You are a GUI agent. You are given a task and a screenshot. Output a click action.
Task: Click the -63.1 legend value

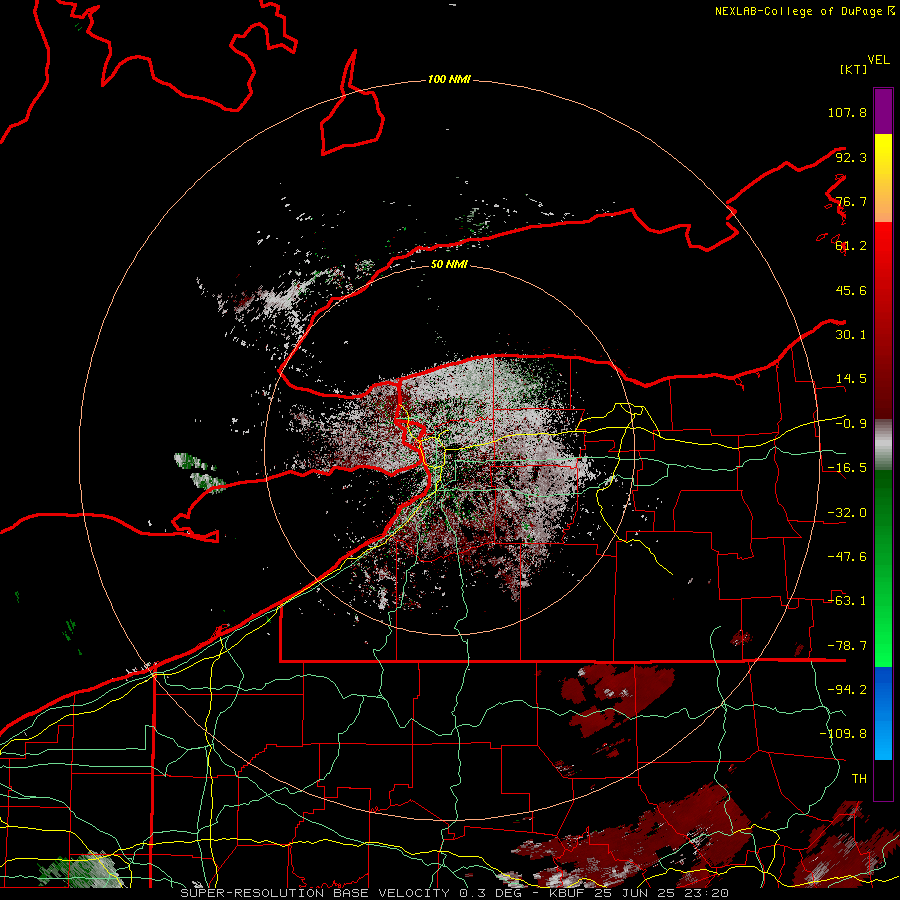(847, 601)
